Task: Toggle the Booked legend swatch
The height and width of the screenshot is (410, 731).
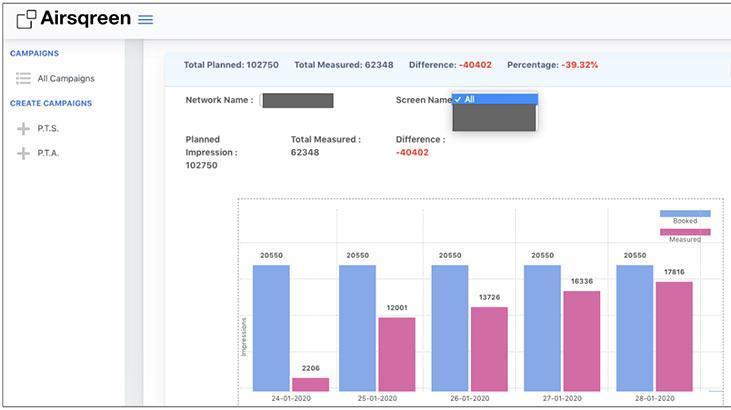Action: coord(685,213)
